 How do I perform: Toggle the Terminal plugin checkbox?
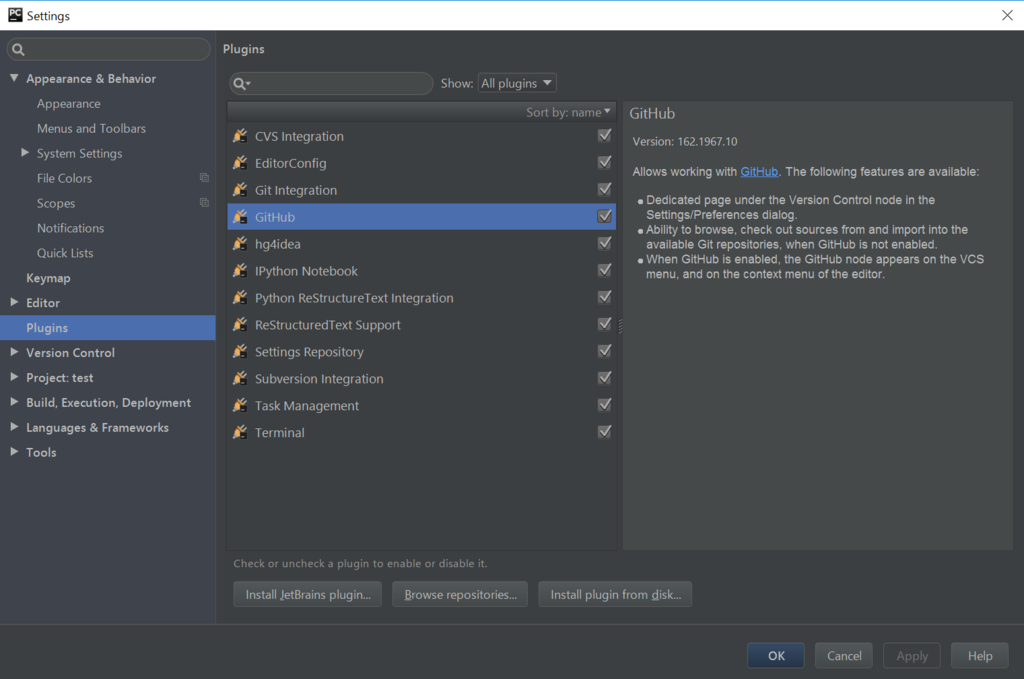tap(605, 432)
